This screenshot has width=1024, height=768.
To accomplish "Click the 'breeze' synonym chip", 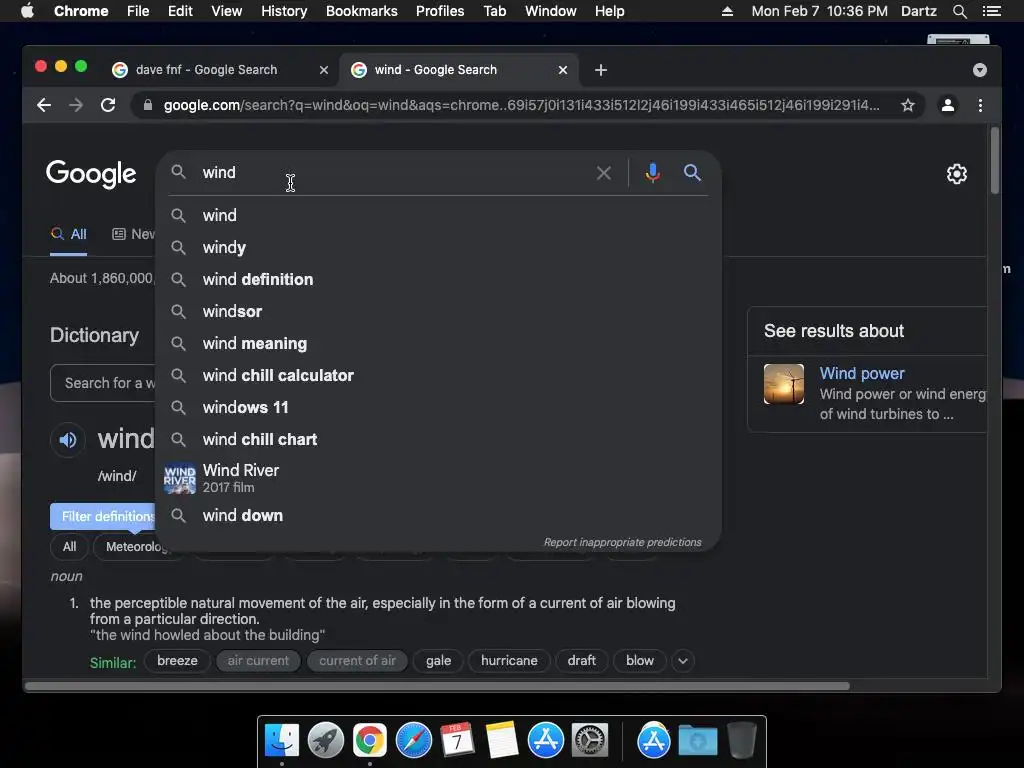I will click(177, 661).
